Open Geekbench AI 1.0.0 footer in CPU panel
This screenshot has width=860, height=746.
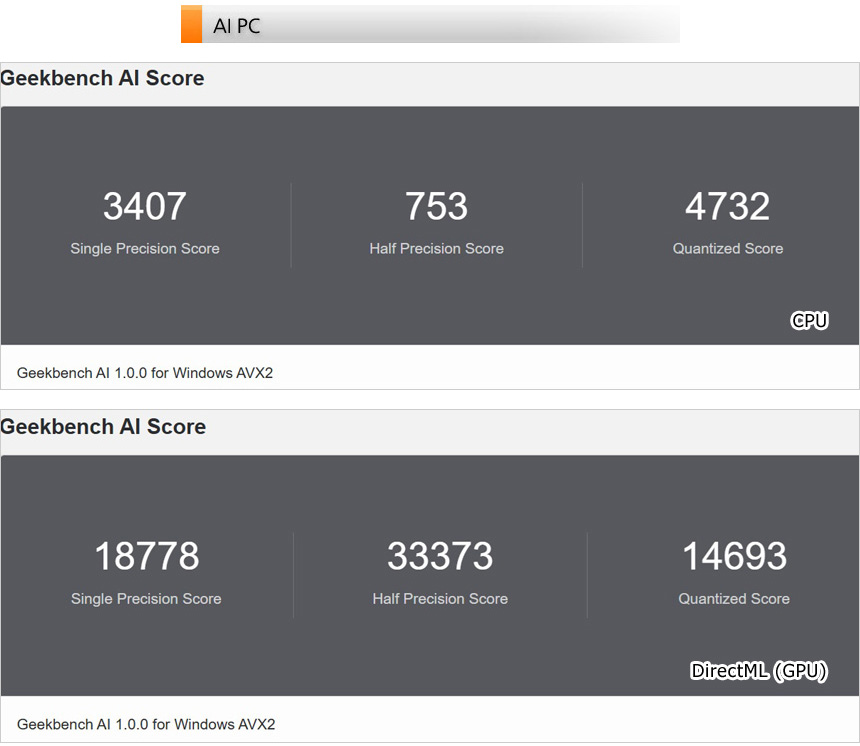[145, 373]
